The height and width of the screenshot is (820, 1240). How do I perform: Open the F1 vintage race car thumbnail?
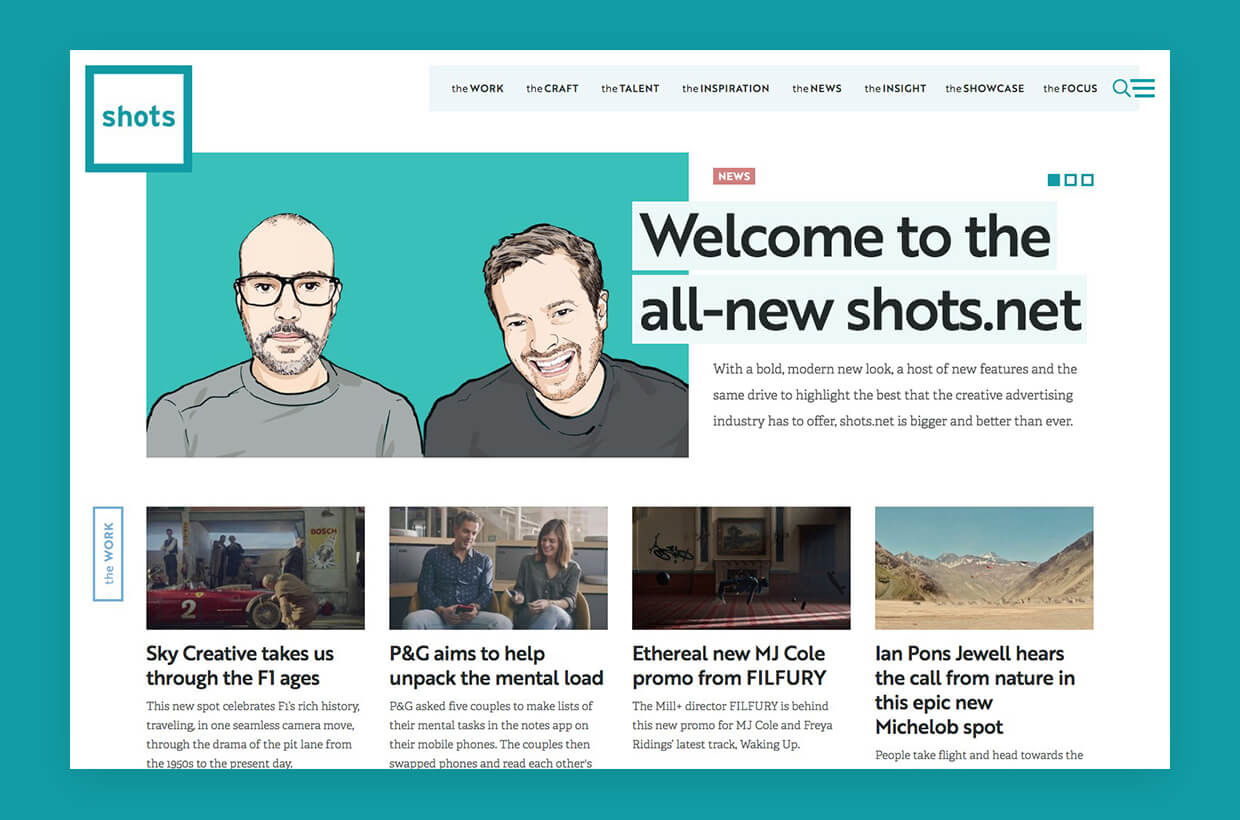click(255, 568)
